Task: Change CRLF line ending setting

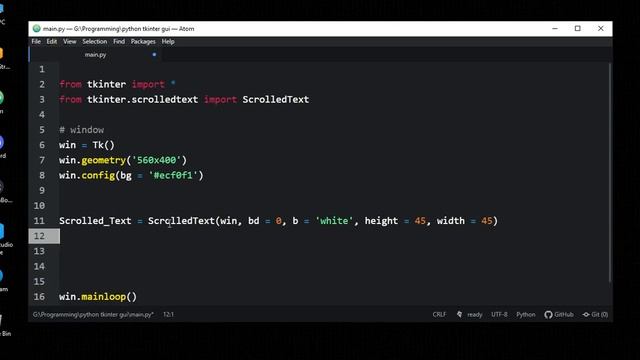Action: (439, 315)
